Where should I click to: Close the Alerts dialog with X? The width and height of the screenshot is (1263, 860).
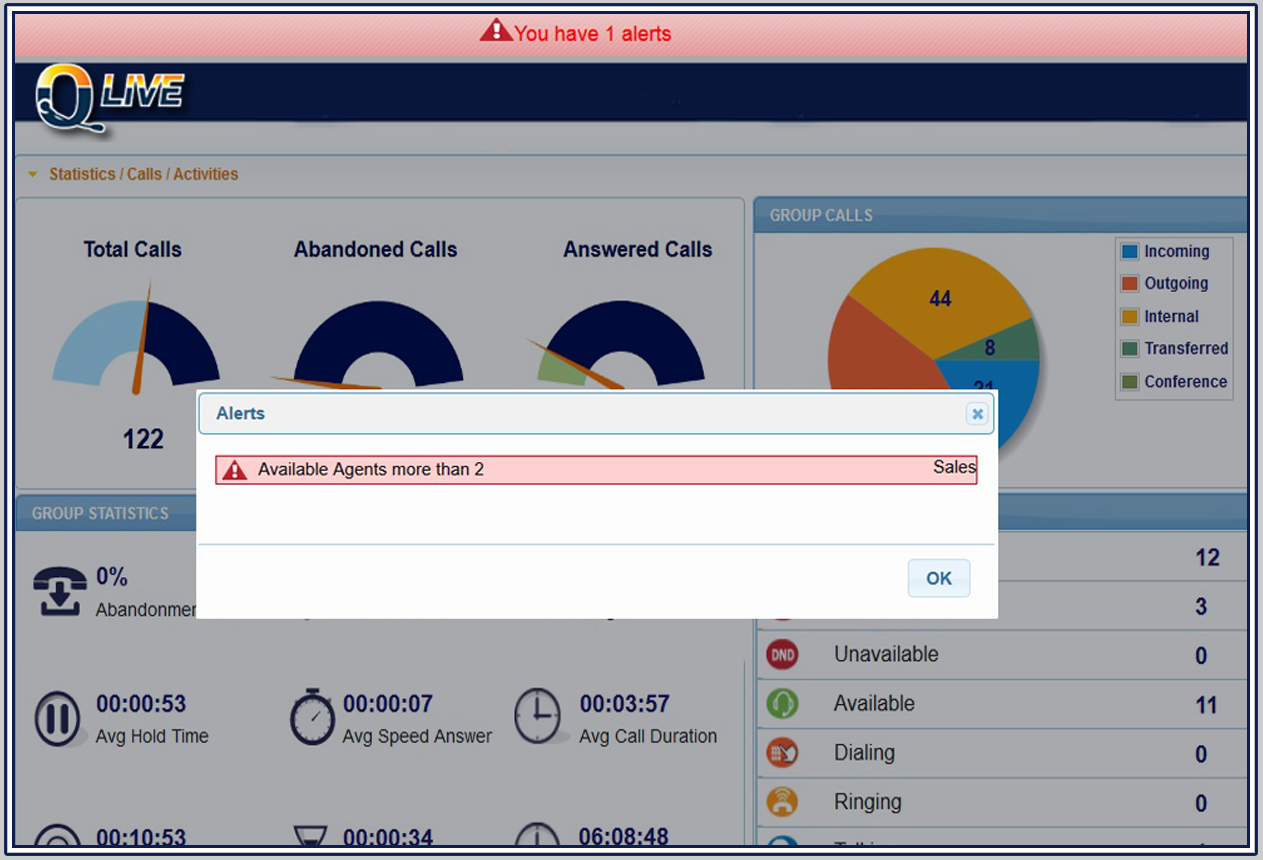pos(977,414)
